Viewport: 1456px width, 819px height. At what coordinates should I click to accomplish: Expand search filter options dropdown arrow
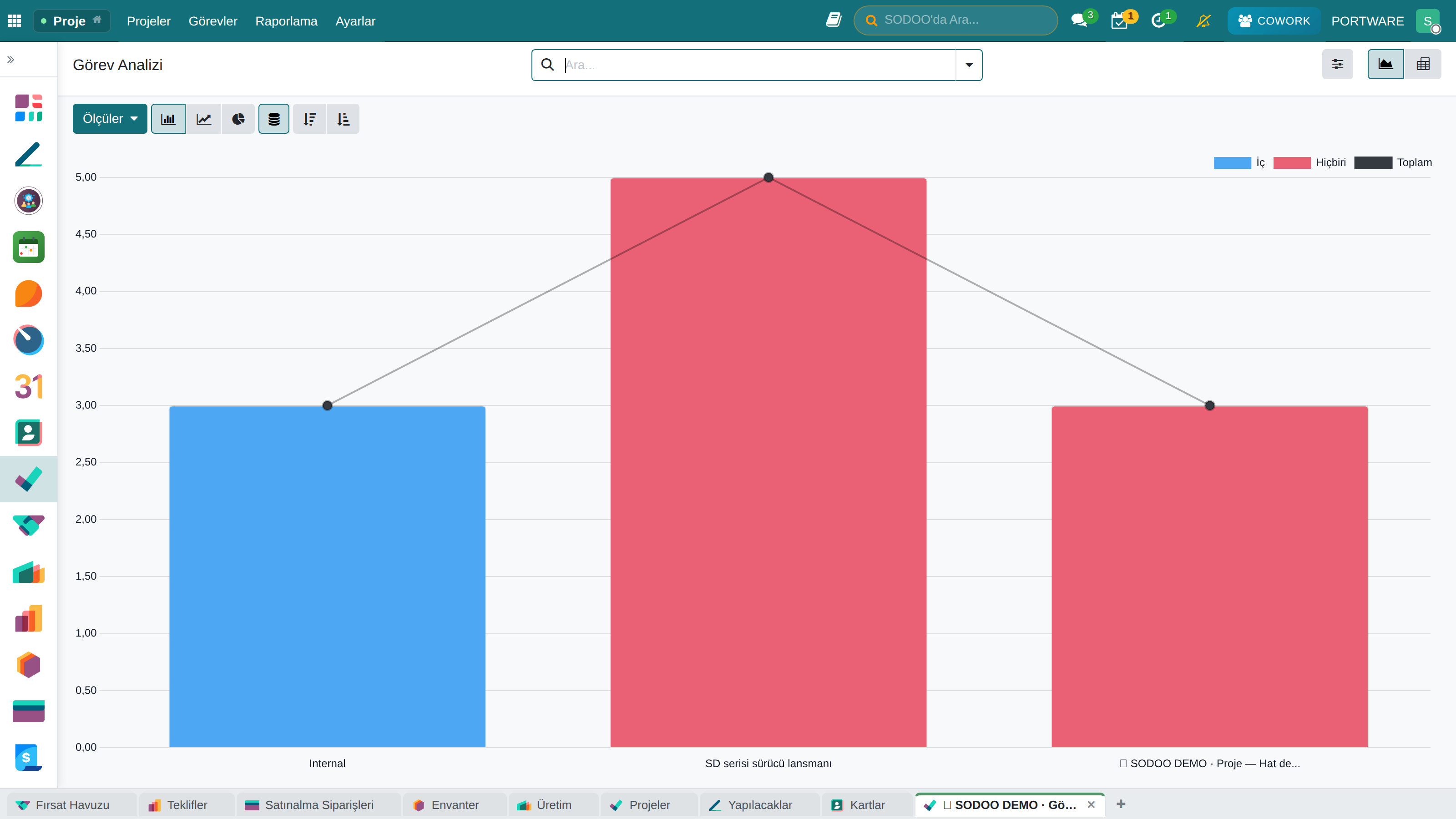969,65
